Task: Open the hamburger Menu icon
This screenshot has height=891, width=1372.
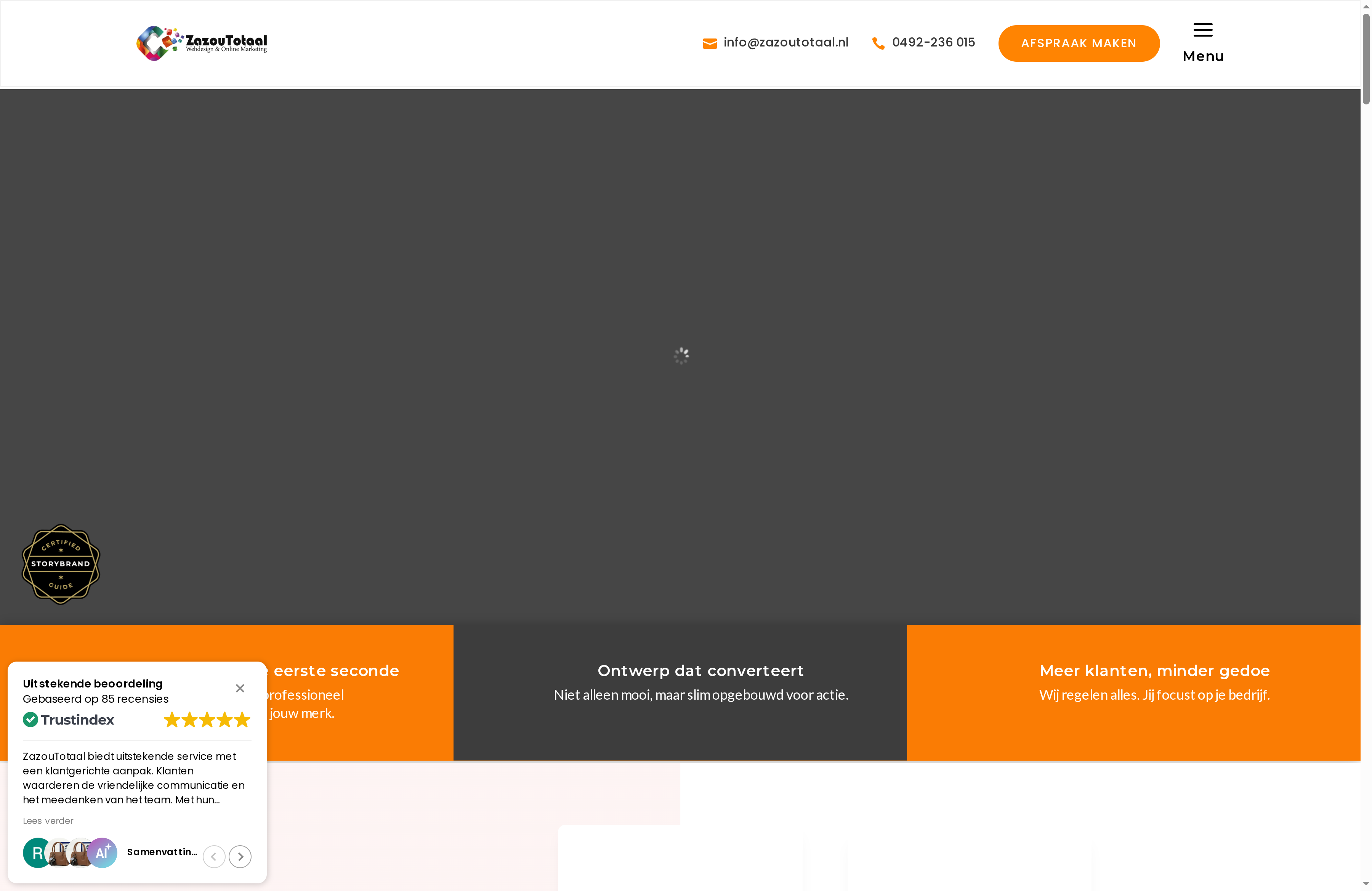Action: coord(1202,30)
